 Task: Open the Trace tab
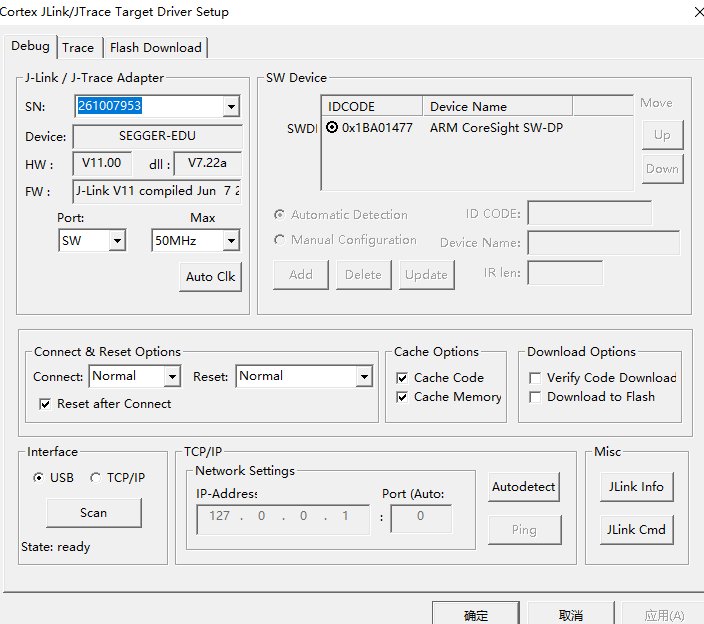click(78, 48)
